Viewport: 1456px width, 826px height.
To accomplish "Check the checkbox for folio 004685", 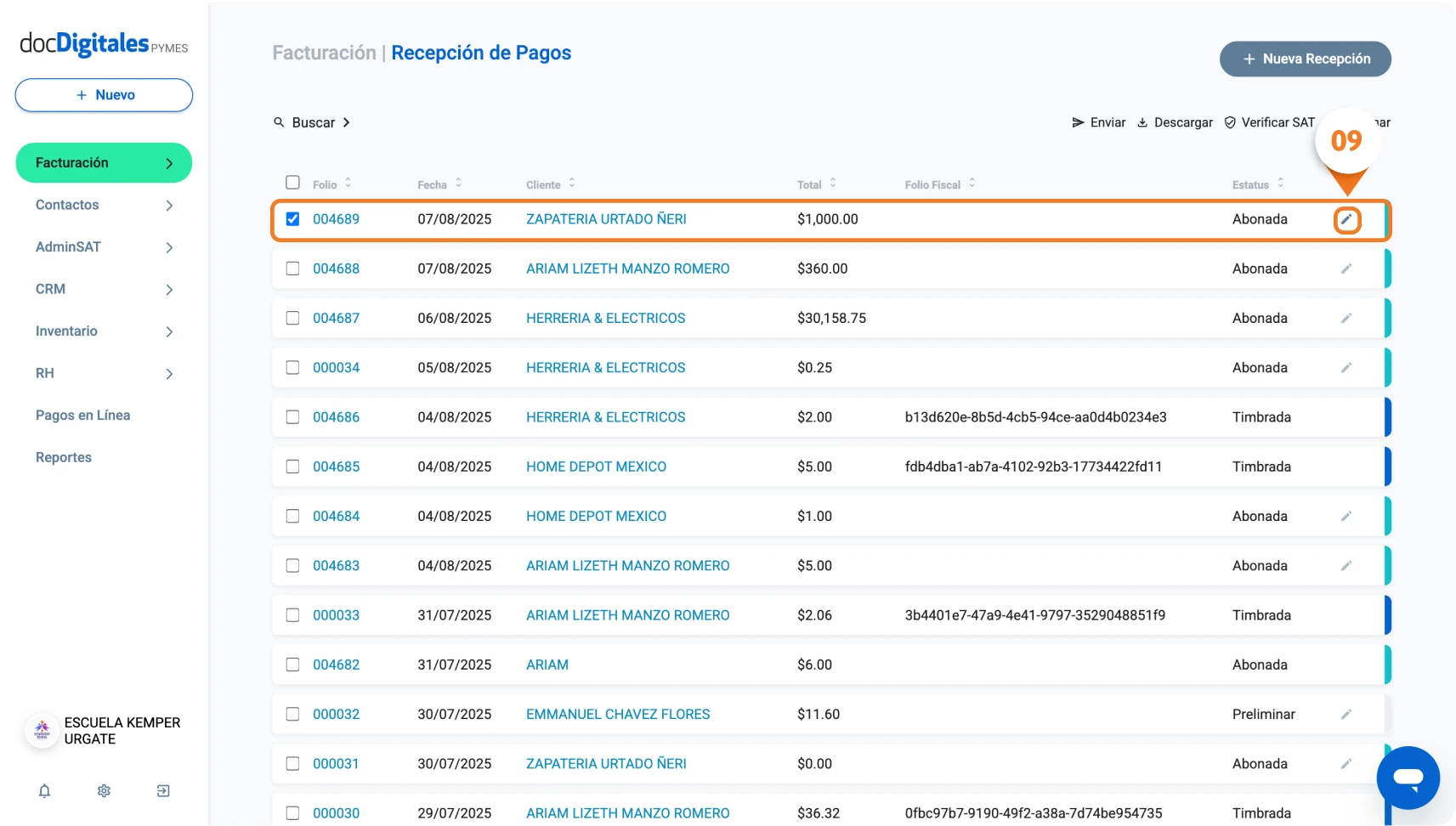I will coord(292,467).
